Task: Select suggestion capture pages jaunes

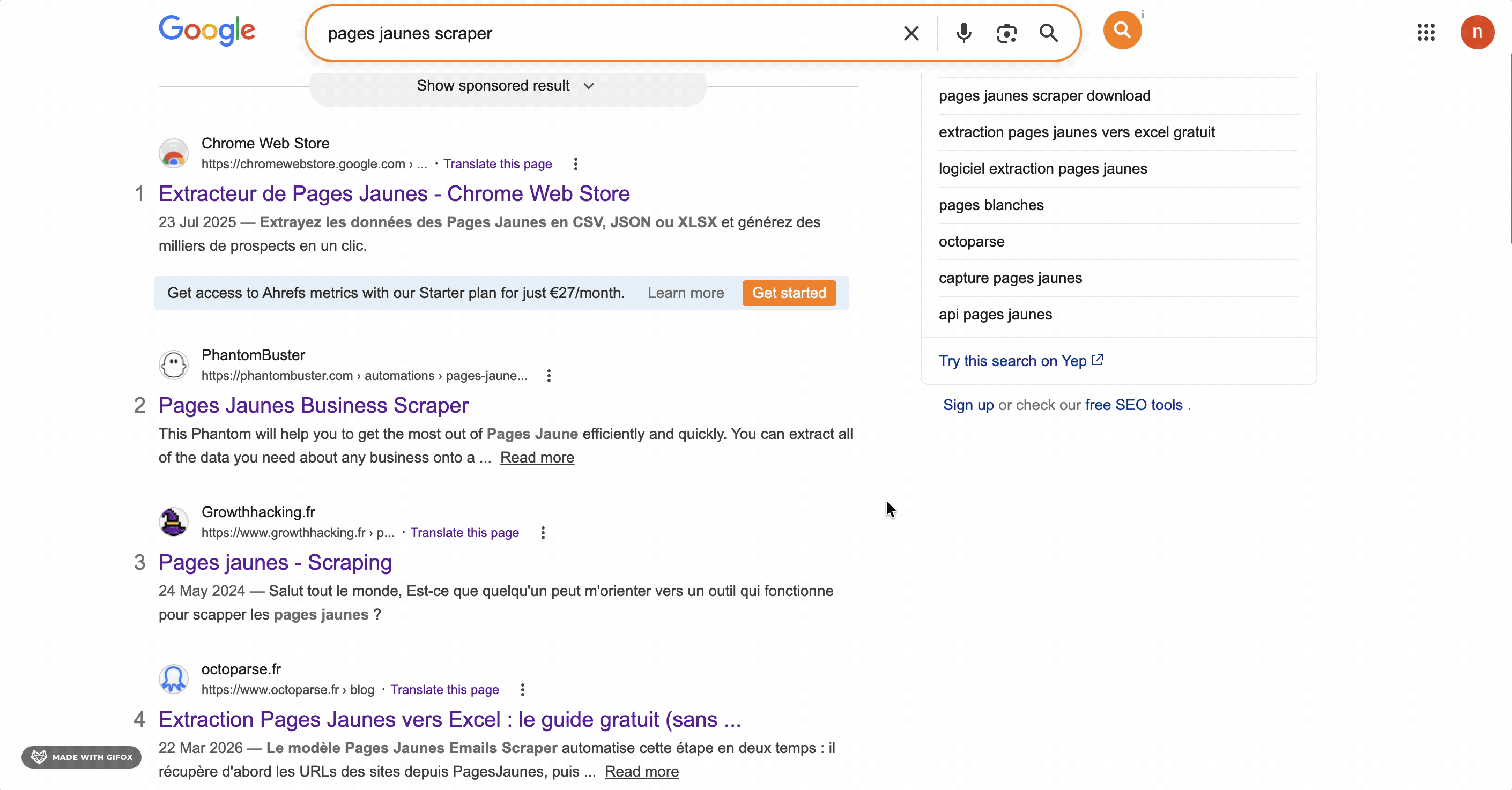Action: (x=1010, y=278)
